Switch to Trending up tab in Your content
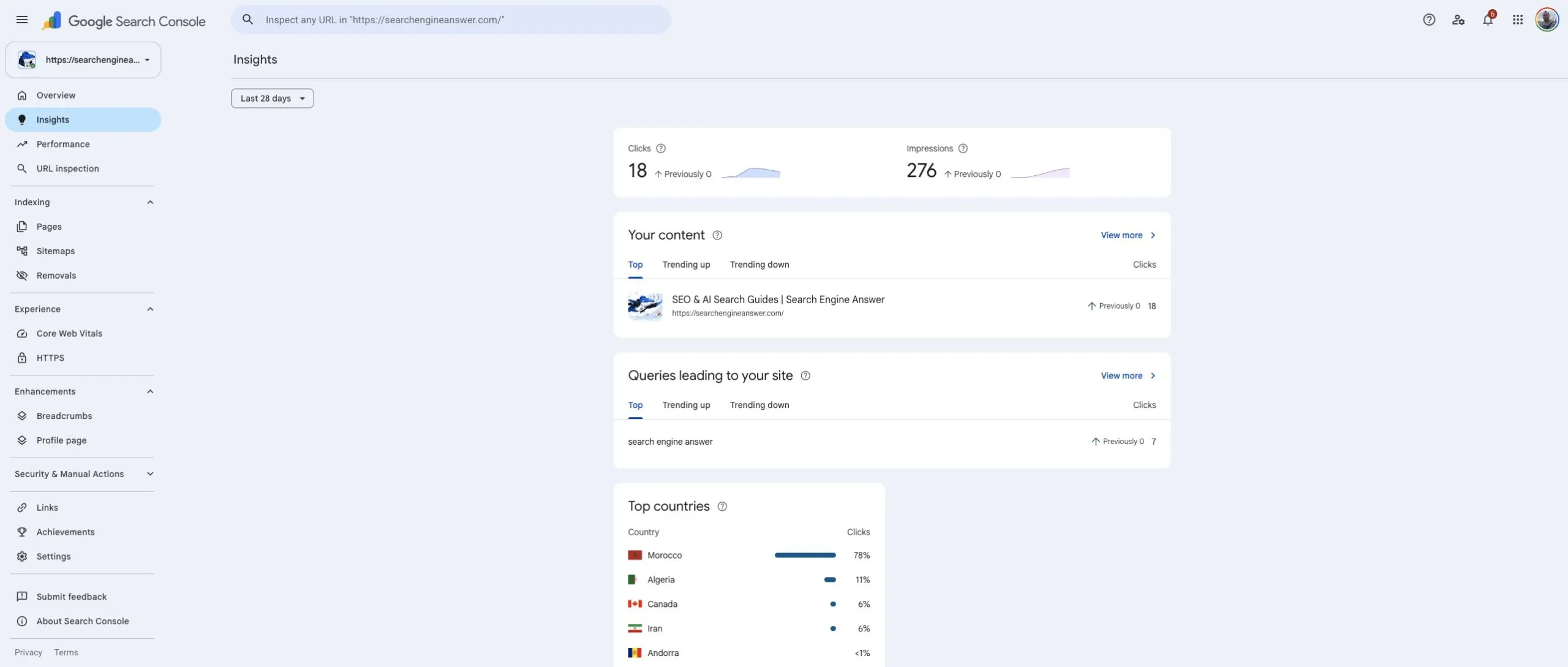 pos(686,265)
